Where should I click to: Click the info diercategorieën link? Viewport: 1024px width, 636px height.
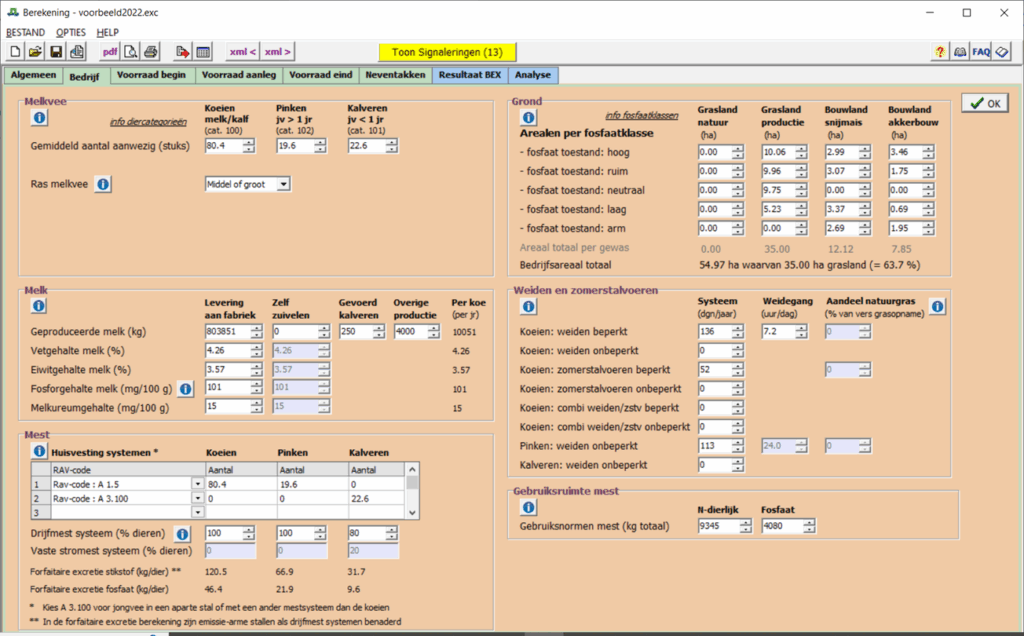(x=147, y=123)
